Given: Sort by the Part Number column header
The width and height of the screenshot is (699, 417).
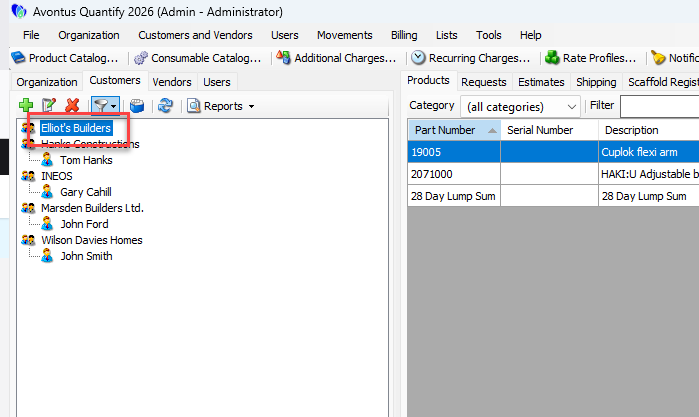Looking at the screenshot, I should [x=454, y=130].
